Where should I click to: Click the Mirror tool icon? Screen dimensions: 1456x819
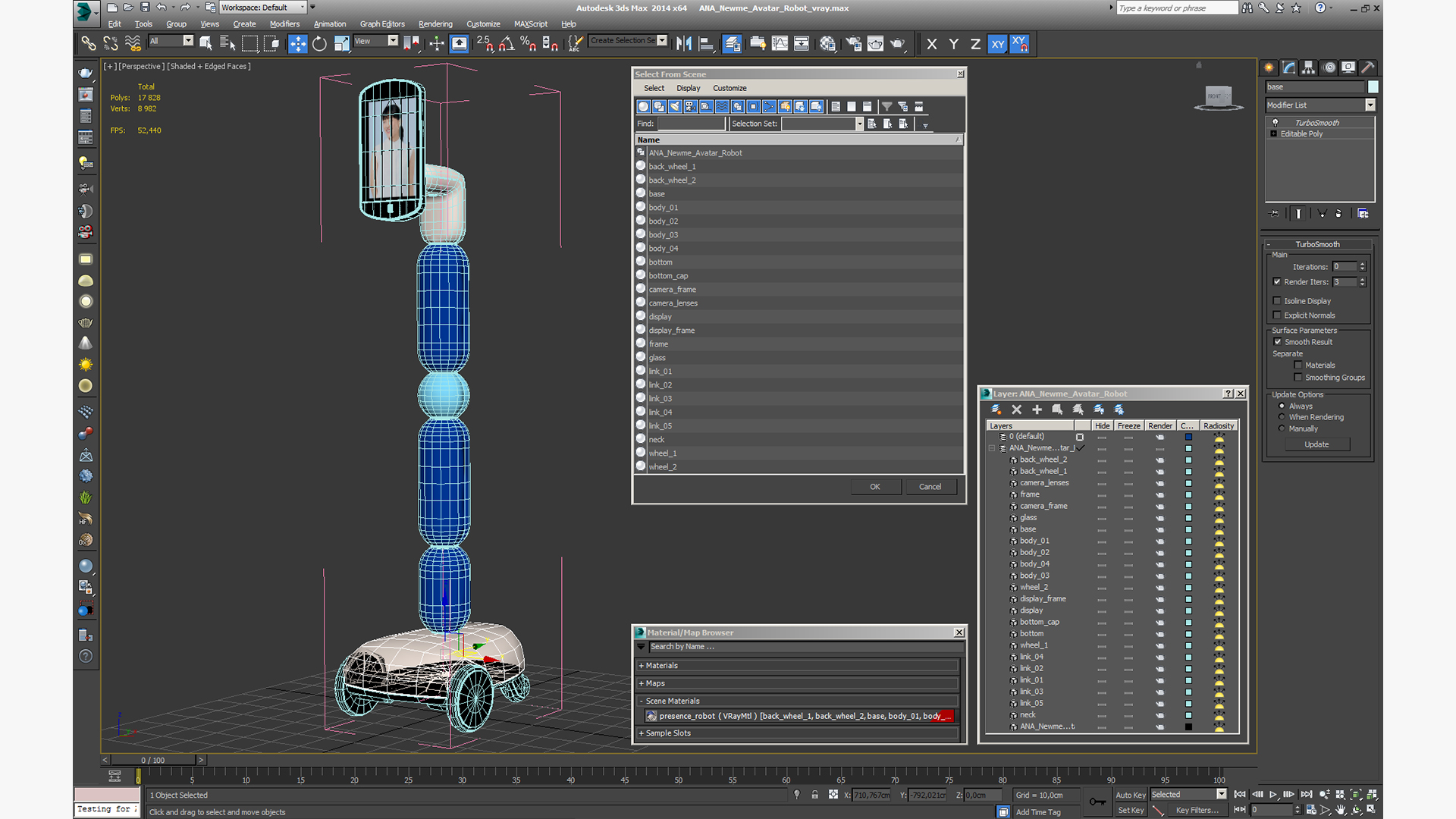684,44
